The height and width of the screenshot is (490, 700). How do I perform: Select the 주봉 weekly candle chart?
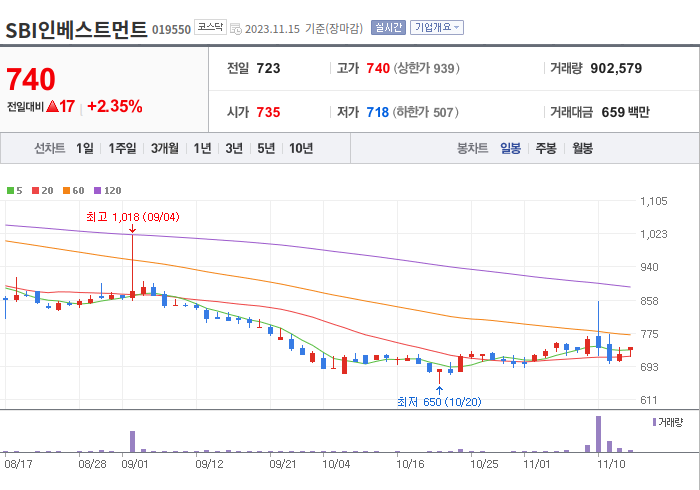(546, 148)
